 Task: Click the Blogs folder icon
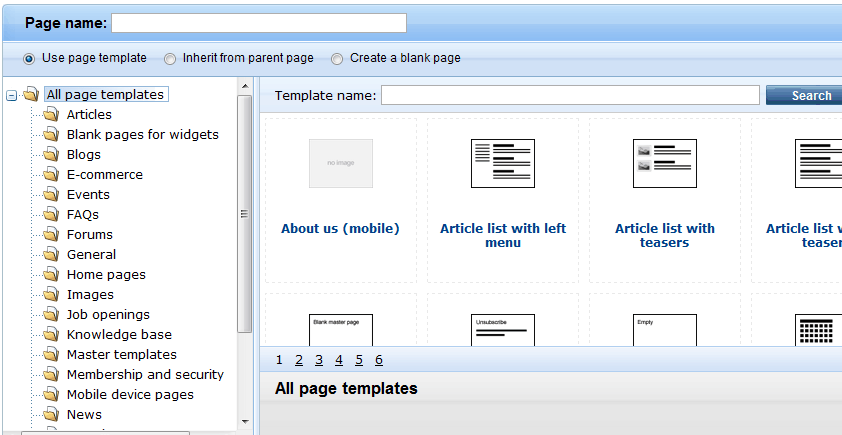tap(51, 154)
